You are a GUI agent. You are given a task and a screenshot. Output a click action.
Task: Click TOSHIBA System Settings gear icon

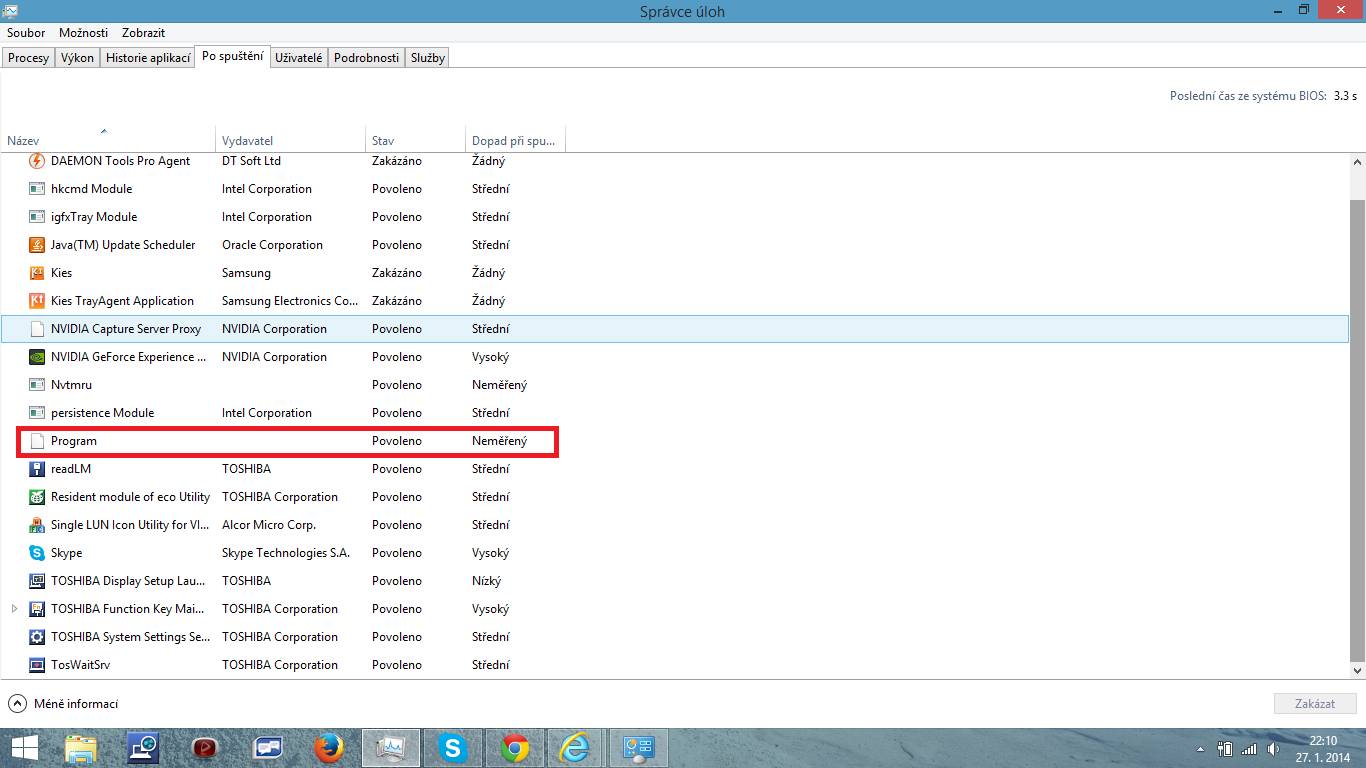coord(37,637)
